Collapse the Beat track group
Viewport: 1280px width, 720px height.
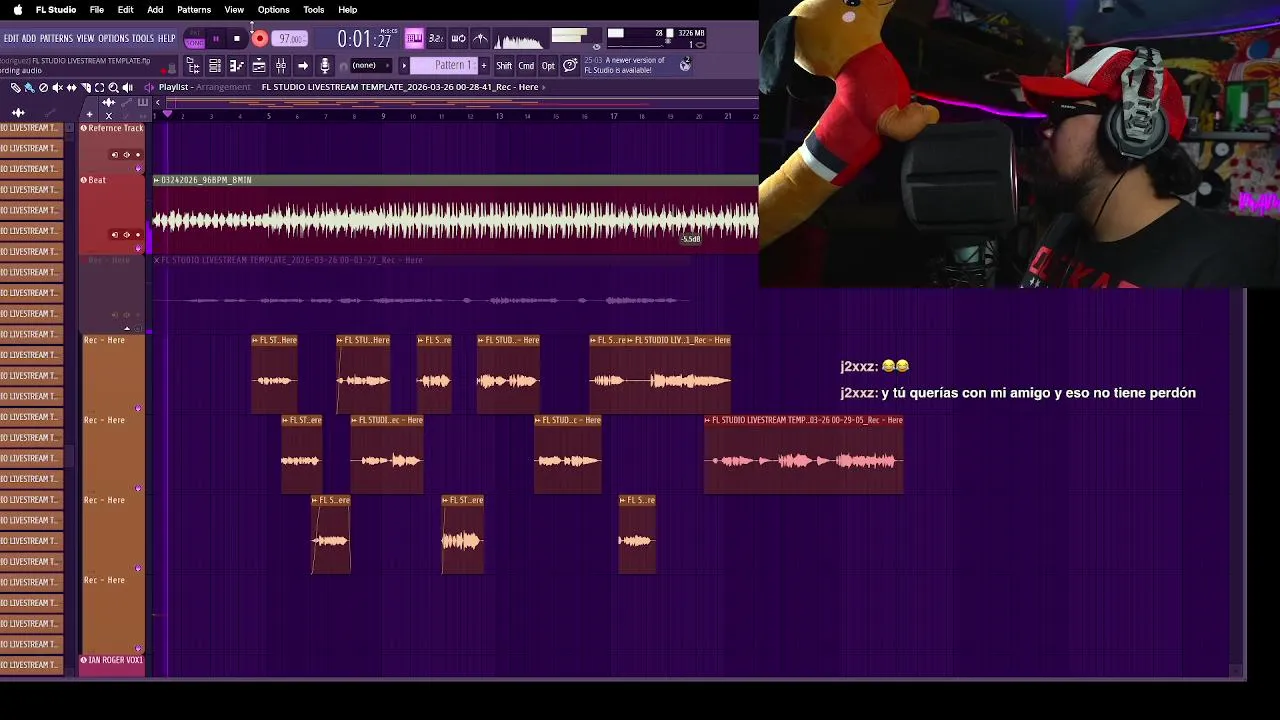tap(83, 180)
